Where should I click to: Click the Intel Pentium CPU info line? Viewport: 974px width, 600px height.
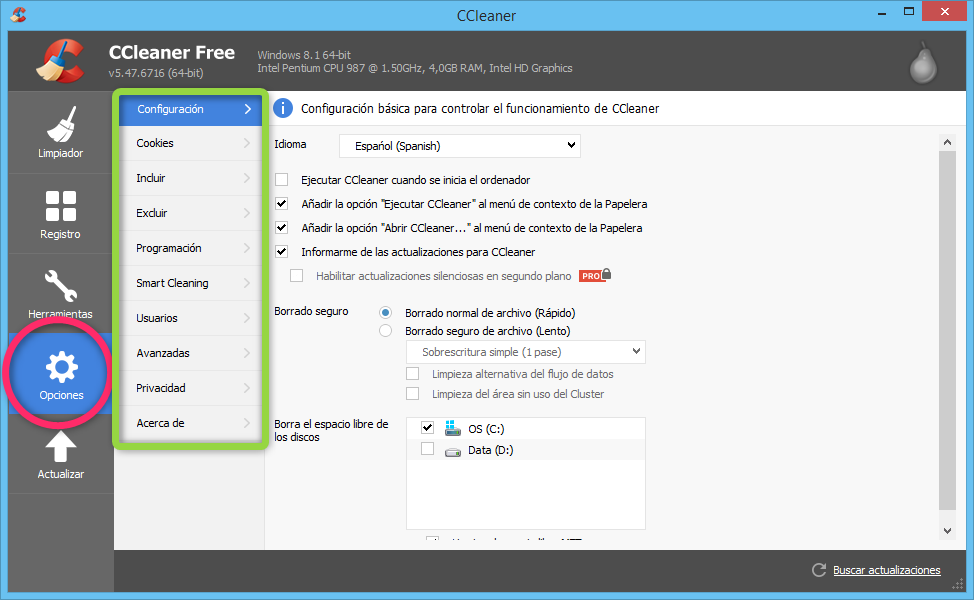(x=415, y=68)
